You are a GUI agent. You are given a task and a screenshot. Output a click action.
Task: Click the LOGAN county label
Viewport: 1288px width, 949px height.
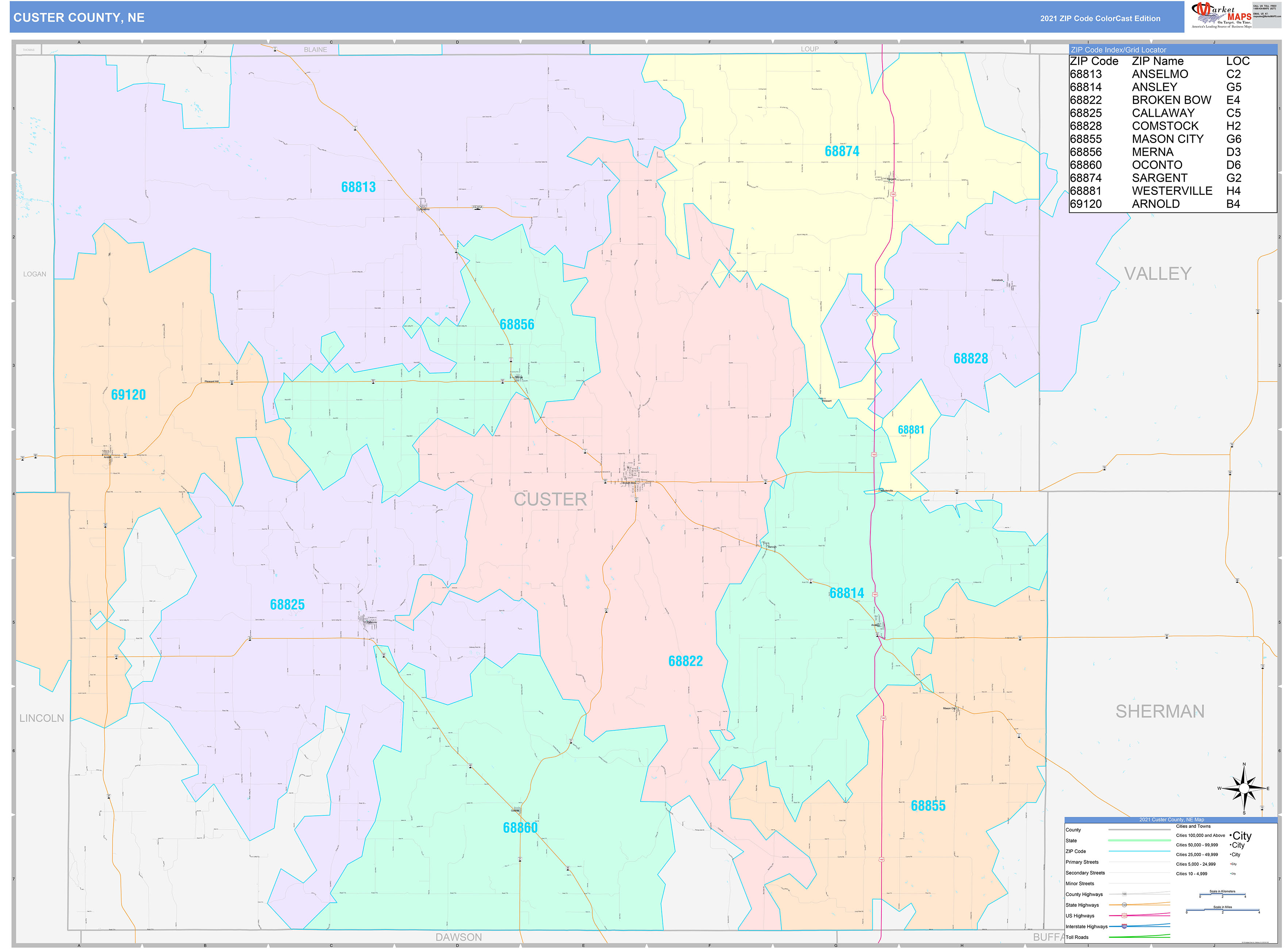34,274
